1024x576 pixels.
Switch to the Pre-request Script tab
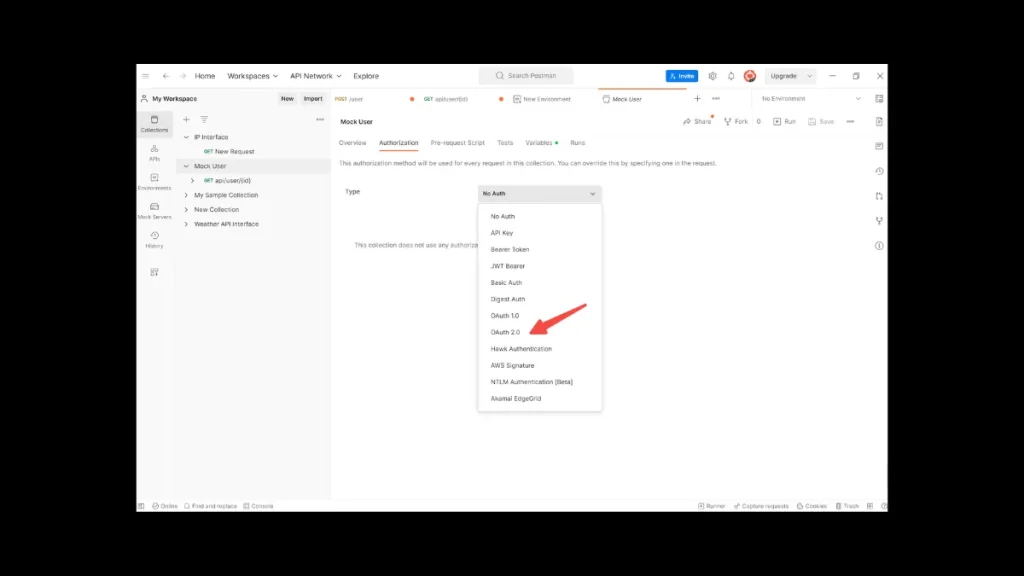click(x=457, y=142)
